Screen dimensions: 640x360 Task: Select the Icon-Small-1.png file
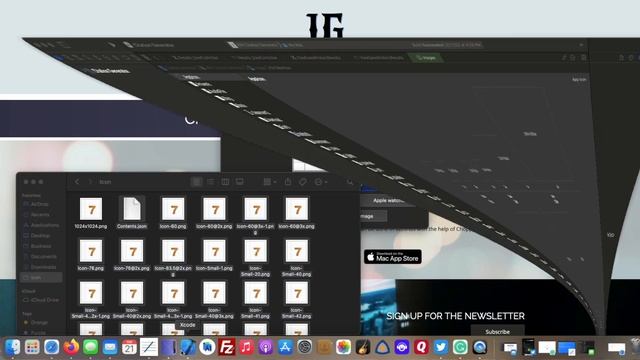pos(214,255)
